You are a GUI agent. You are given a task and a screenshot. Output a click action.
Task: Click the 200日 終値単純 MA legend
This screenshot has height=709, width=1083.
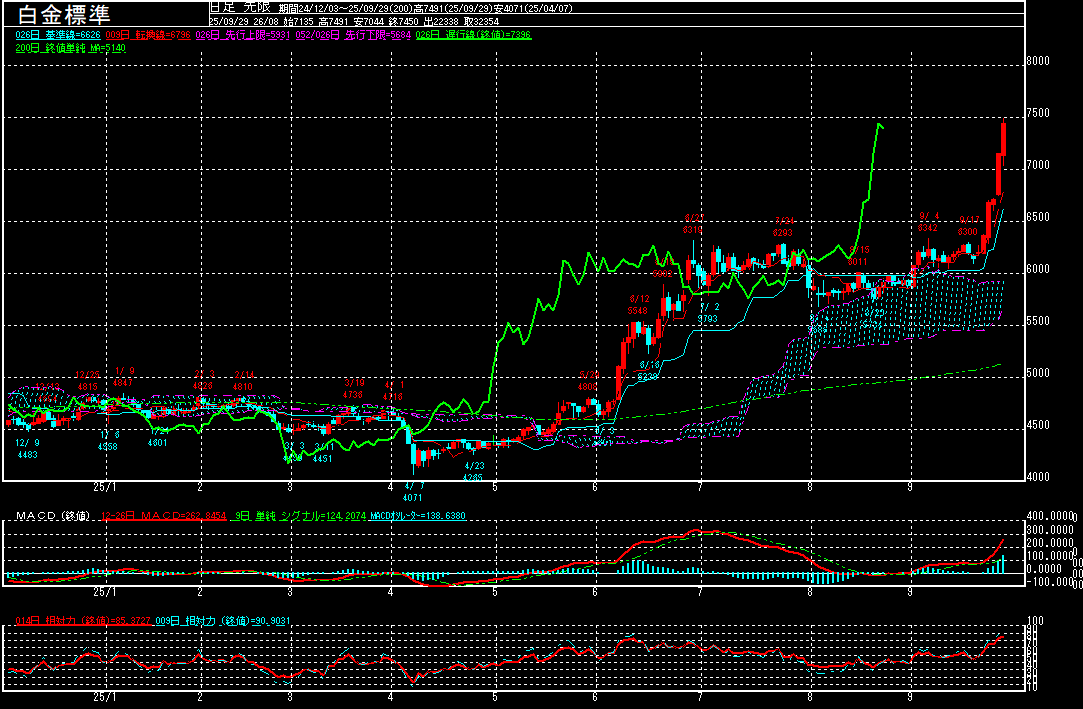click(71, 48)
